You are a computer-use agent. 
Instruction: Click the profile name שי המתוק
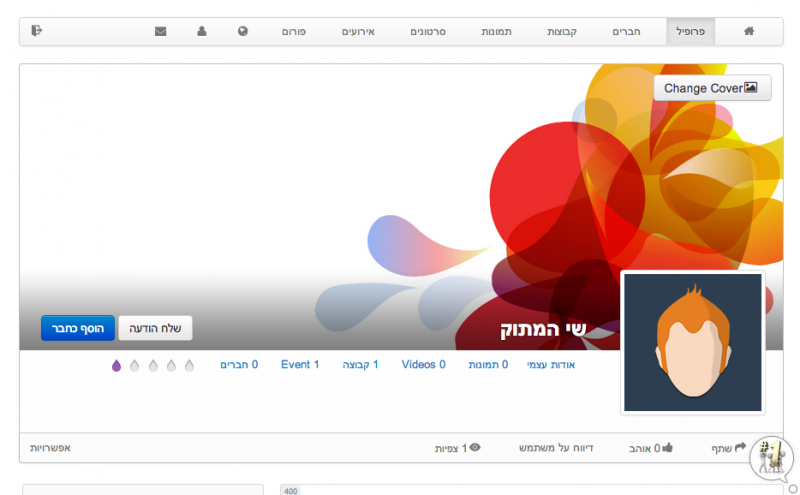click(543, 330)
